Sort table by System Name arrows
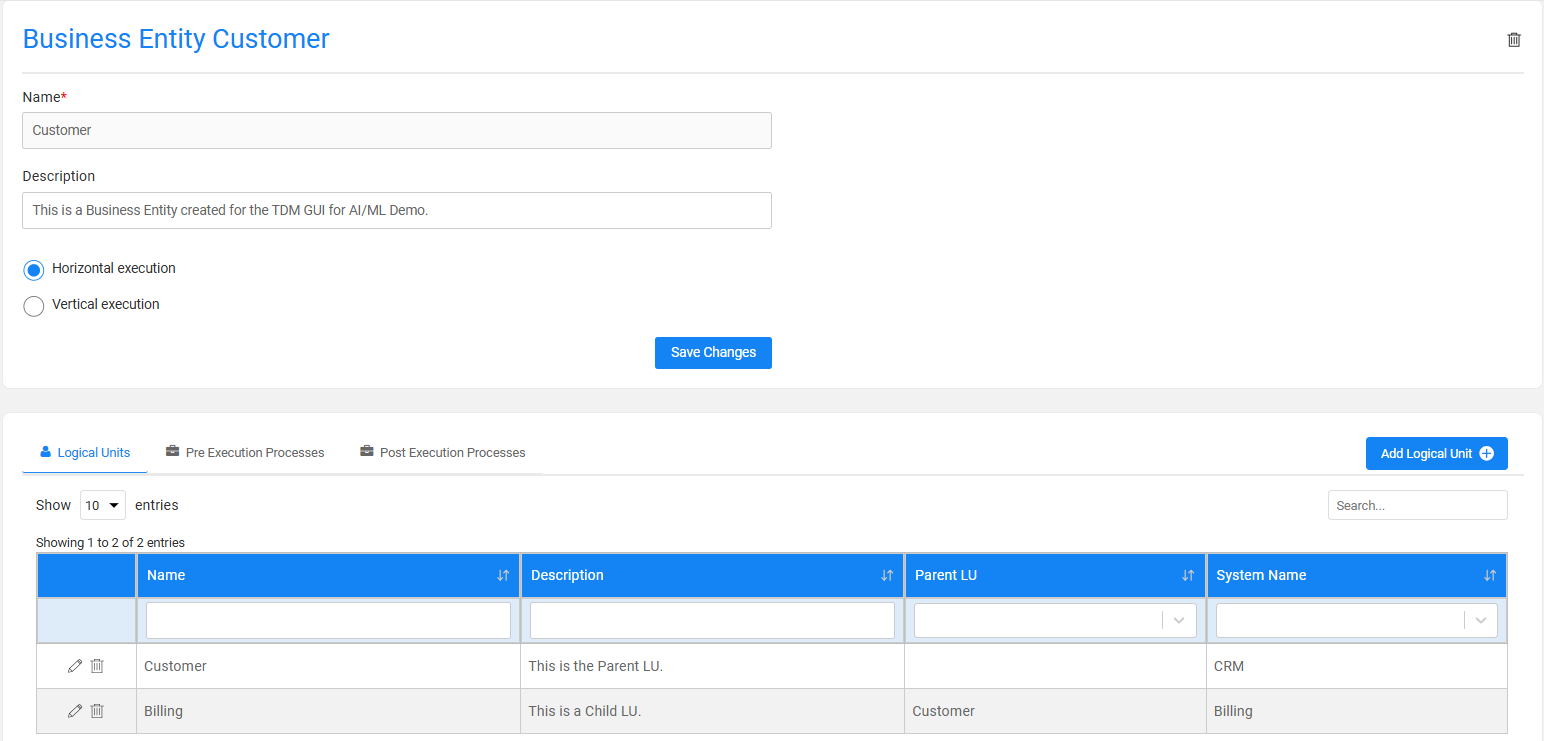 point(1490,575)
